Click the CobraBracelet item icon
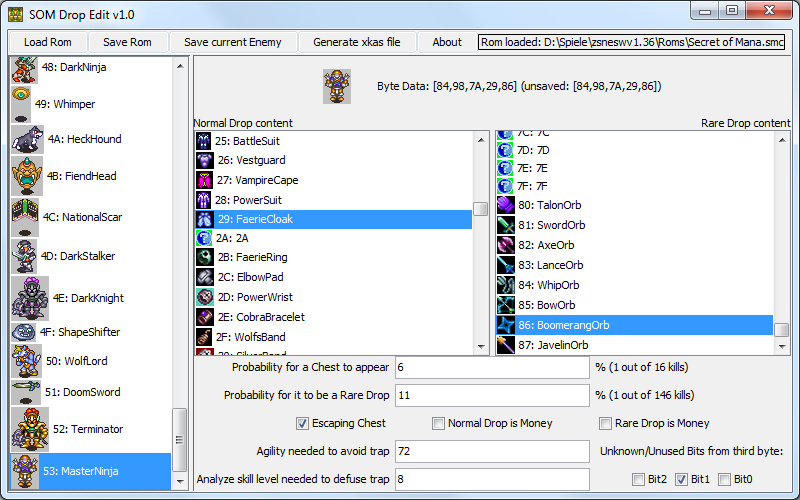Image resolution: width=800 pixels, height=500 pixels. [205, 317]
